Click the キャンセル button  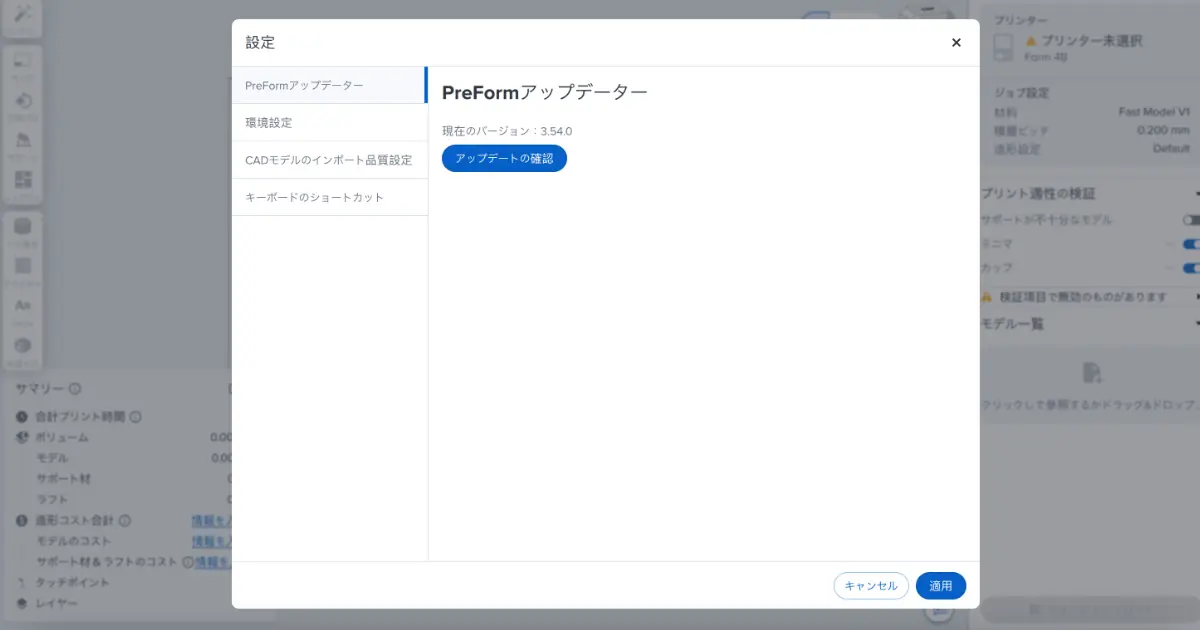(871, 586)
